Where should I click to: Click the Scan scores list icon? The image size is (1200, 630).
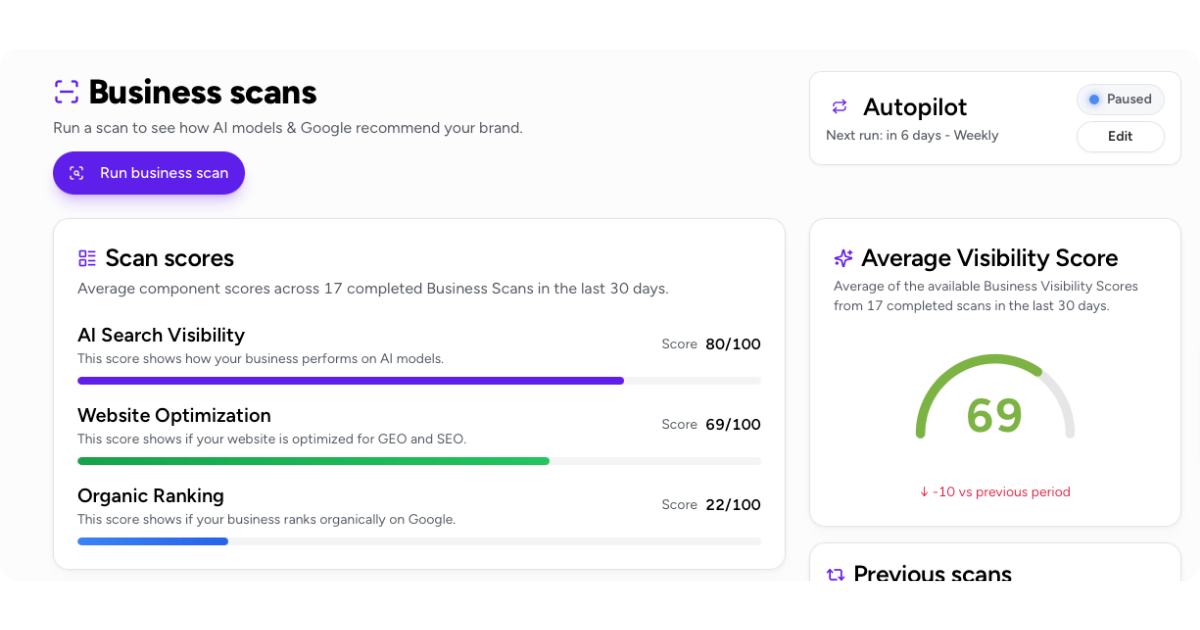point(87,258)
